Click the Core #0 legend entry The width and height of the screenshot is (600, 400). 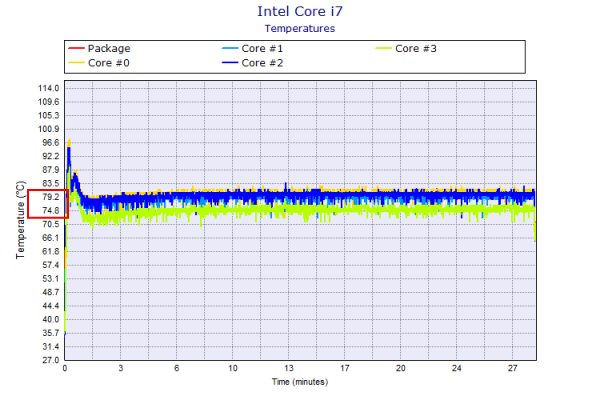[x=99, y=62]
